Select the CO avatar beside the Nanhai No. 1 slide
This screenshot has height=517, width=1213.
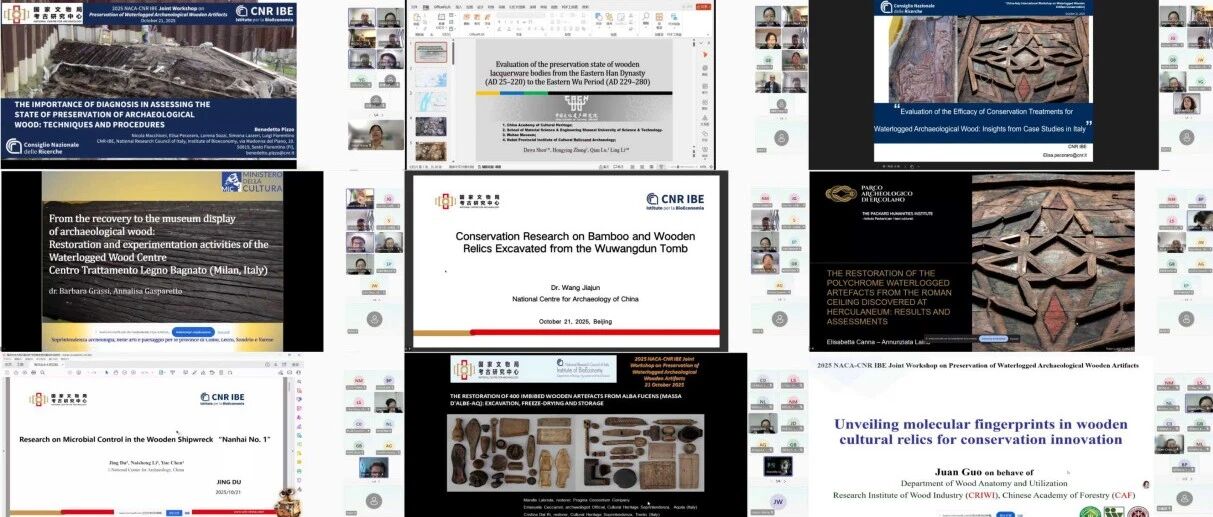(358, 424)
